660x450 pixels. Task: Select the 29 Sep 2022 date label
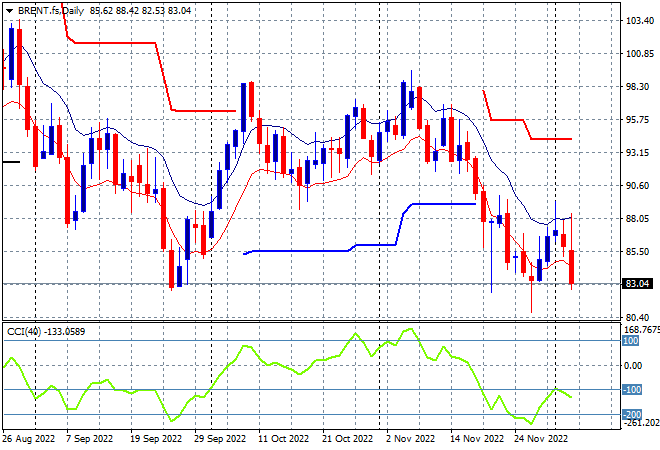click(x=220, y=439)
